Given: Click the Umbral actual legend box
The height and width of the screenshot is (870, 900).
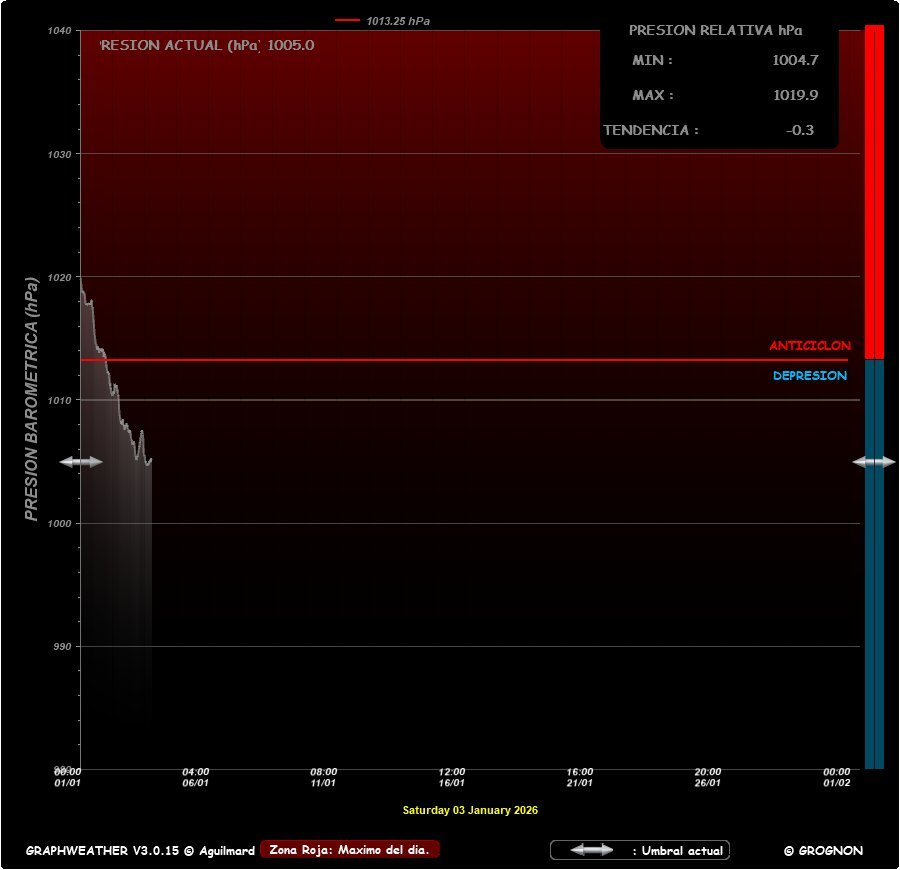Looking at the screenshot, I should (640, 850).
